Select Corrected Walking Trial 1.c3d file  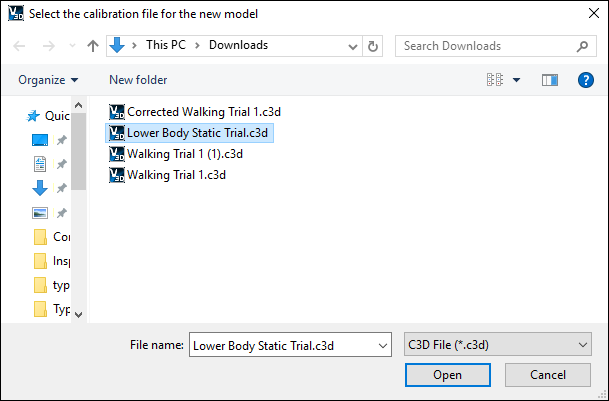tap(188, 112)
